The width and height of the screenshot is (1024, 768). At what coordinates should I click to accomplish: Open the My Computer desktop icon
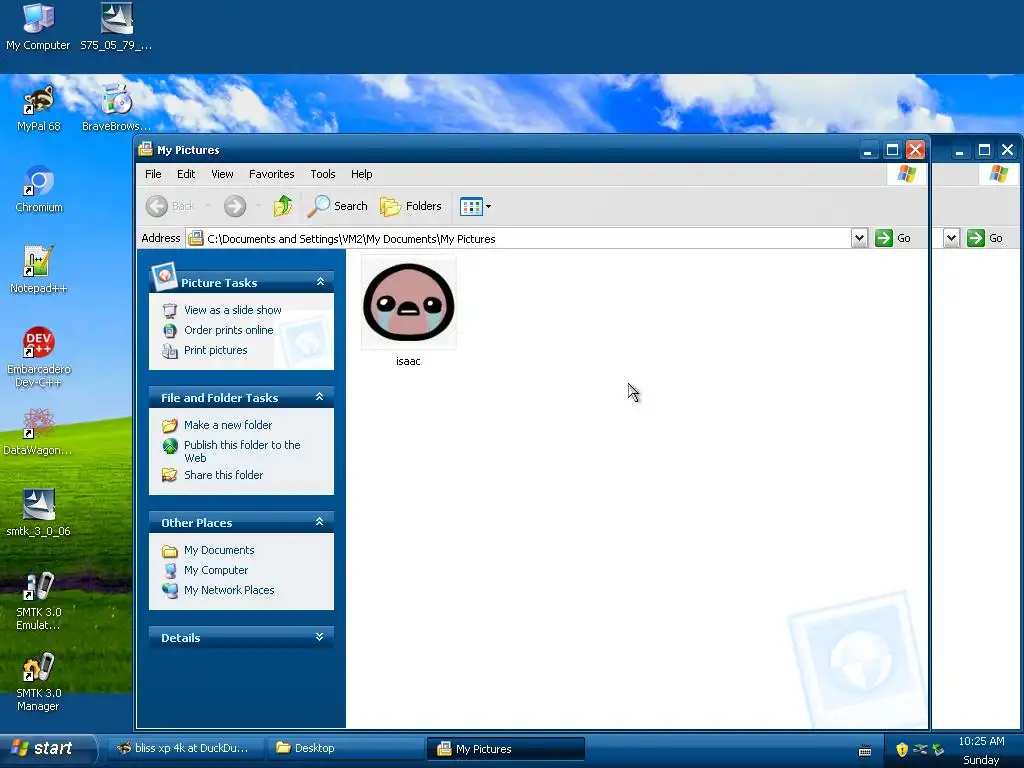coord(38,26)
